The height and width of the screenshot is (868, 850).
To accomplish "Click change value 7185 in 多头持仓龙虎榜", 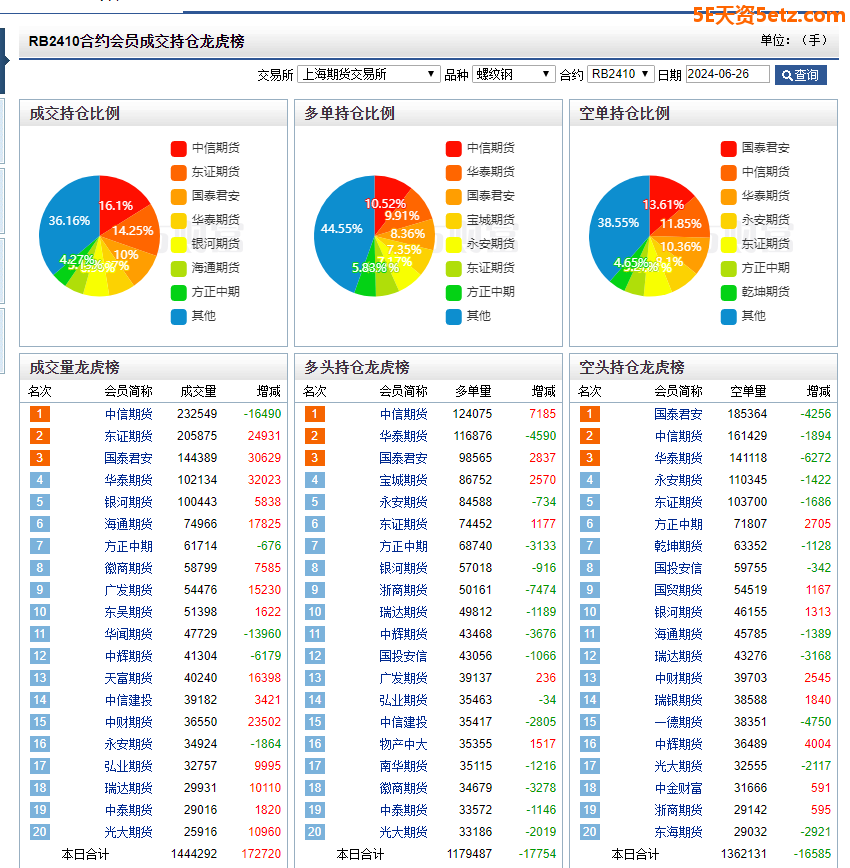I will coord(542,414).
